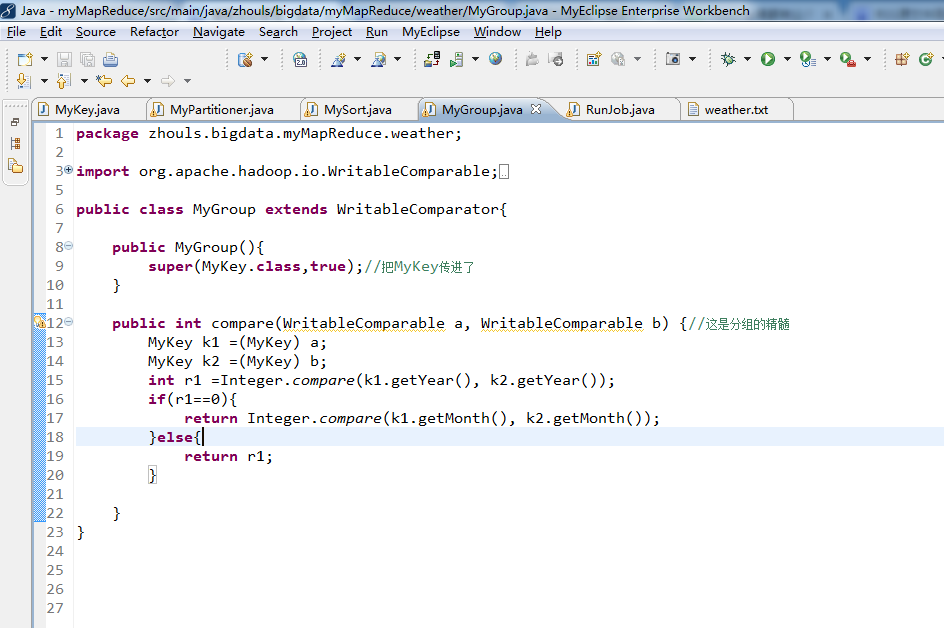Image resolution: width=944 pixels, height=628 pixels.
Task: Collapse the MyGroup constructor on line 8
Action: [69, 246]
